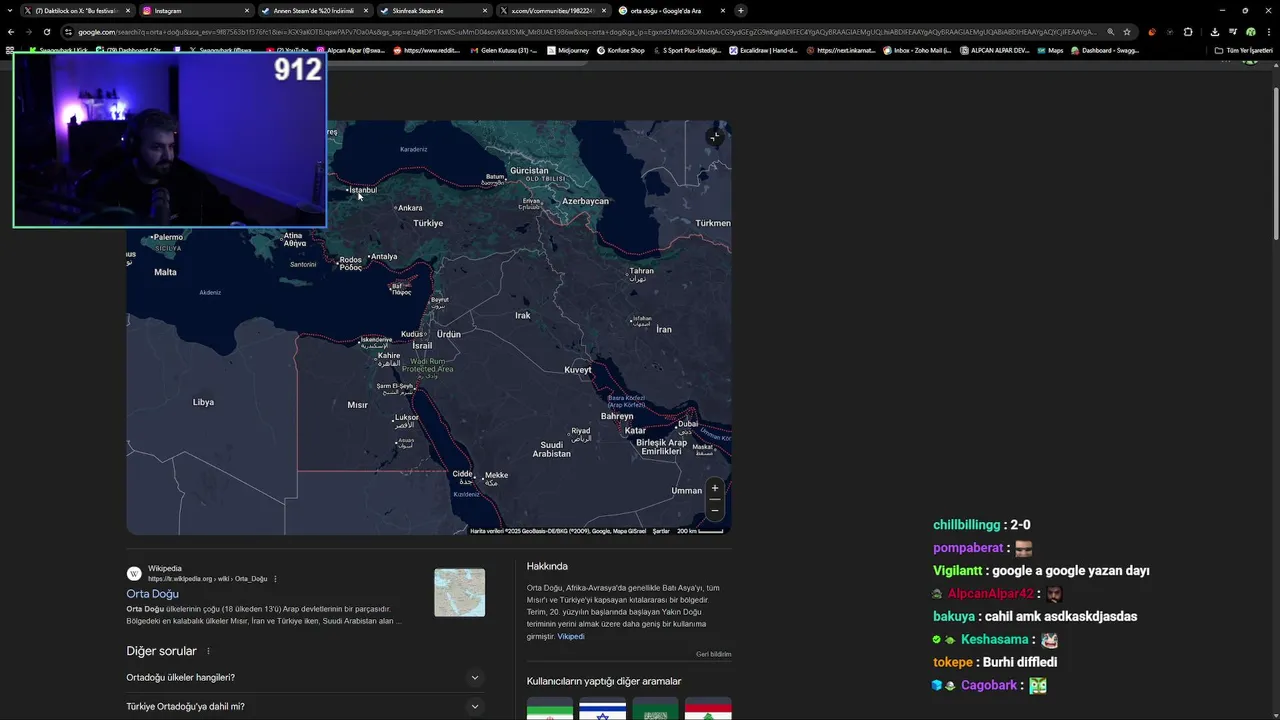The height and width of the screenshot is (720, 1280).
Task: Open the orange extension icon
Action: pos(1152,32)
